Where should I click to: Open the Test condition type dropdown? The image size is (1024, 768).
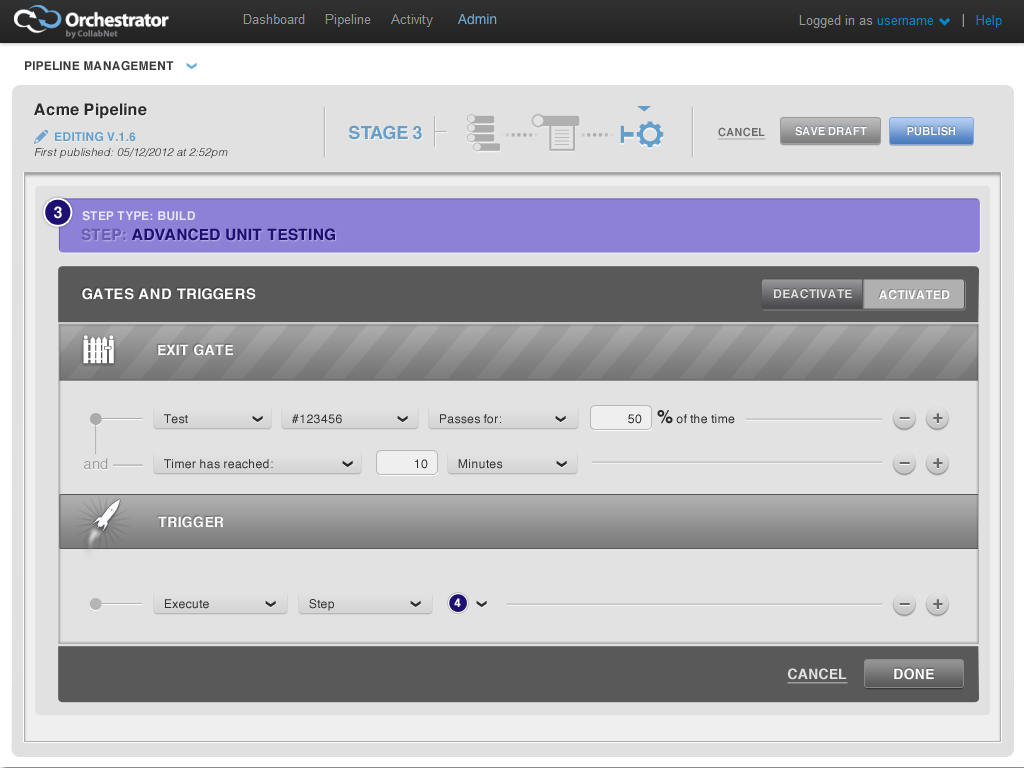(212, 419)
